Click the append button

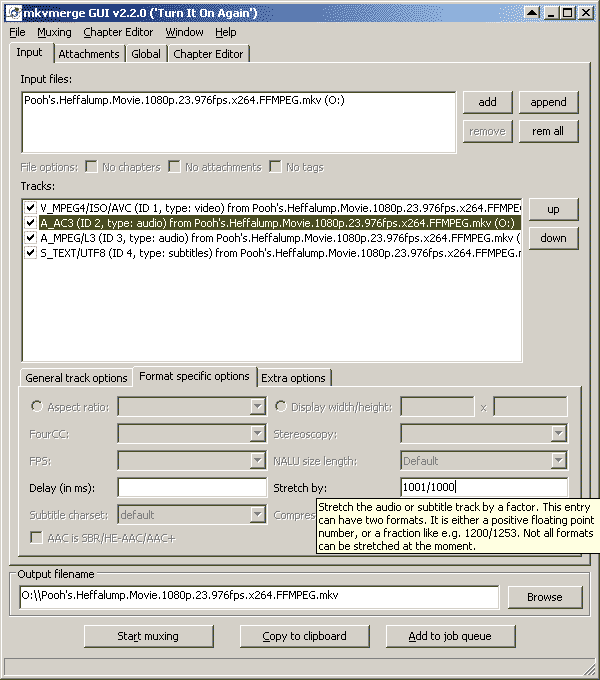point(548,102)
